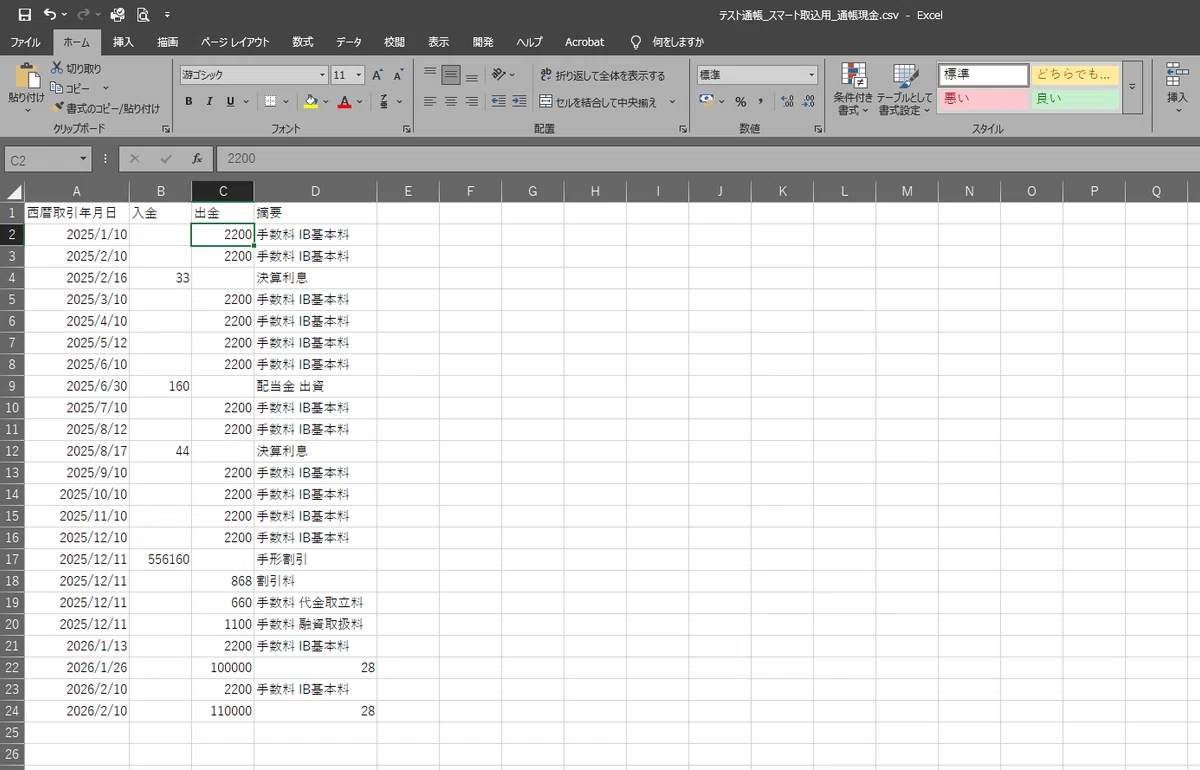Select cell containing 556160

point(160,559)
